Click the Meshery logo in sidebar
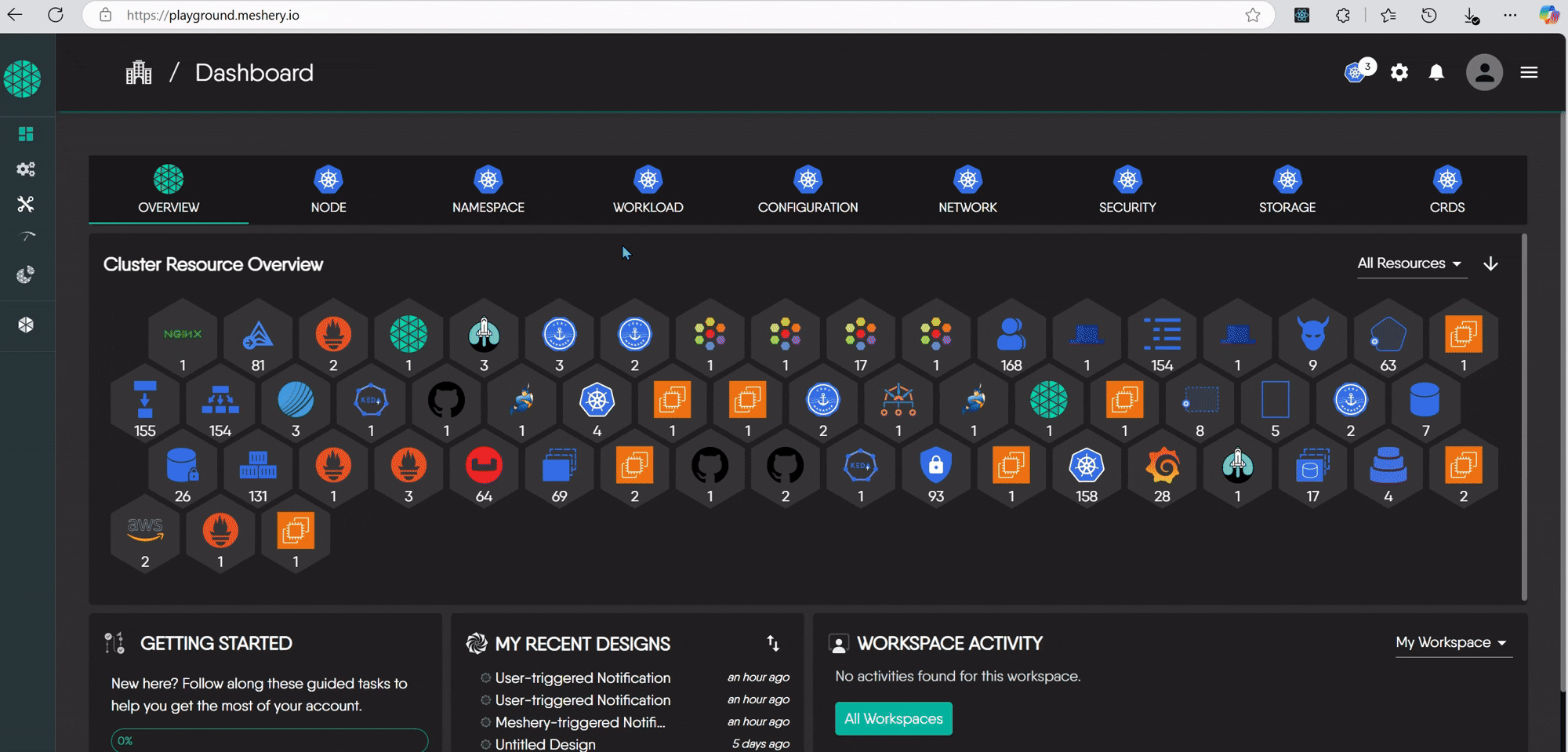Viewport: 1568px width, 752px height. [23, 79]
